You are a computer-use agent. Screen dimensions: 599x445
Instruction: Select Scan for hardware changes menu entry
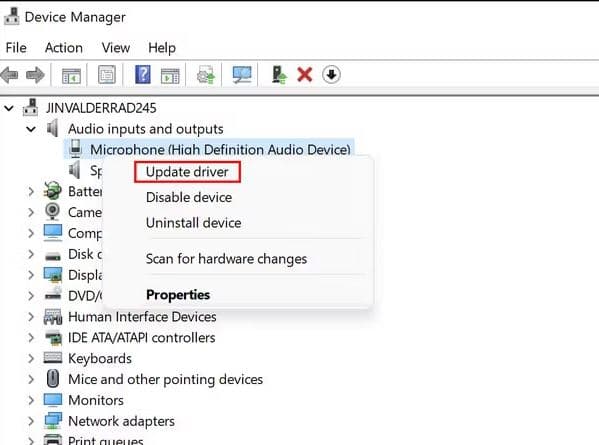[226, 259]
